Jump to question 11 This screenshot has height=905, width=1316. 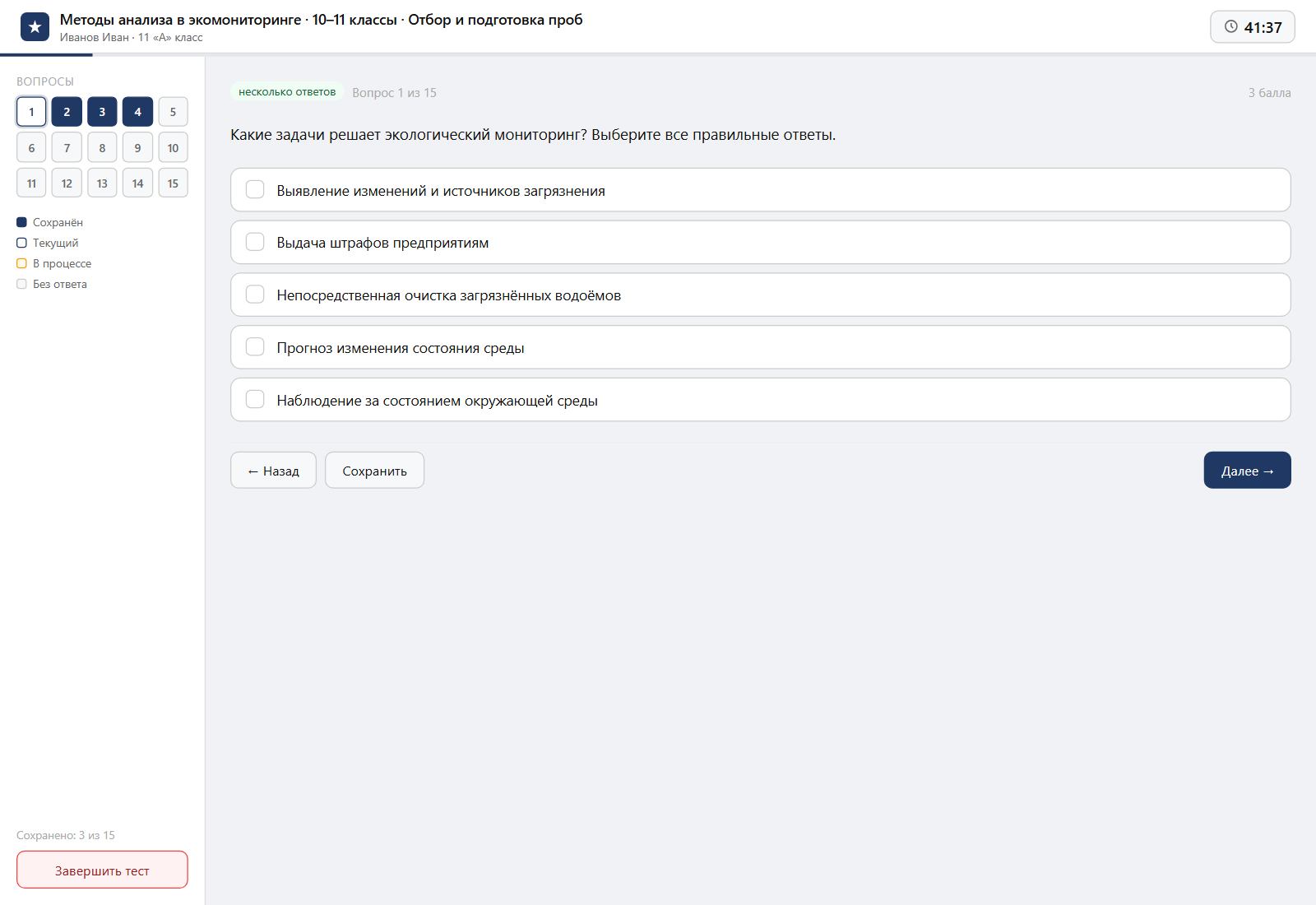tap(31, 183)
